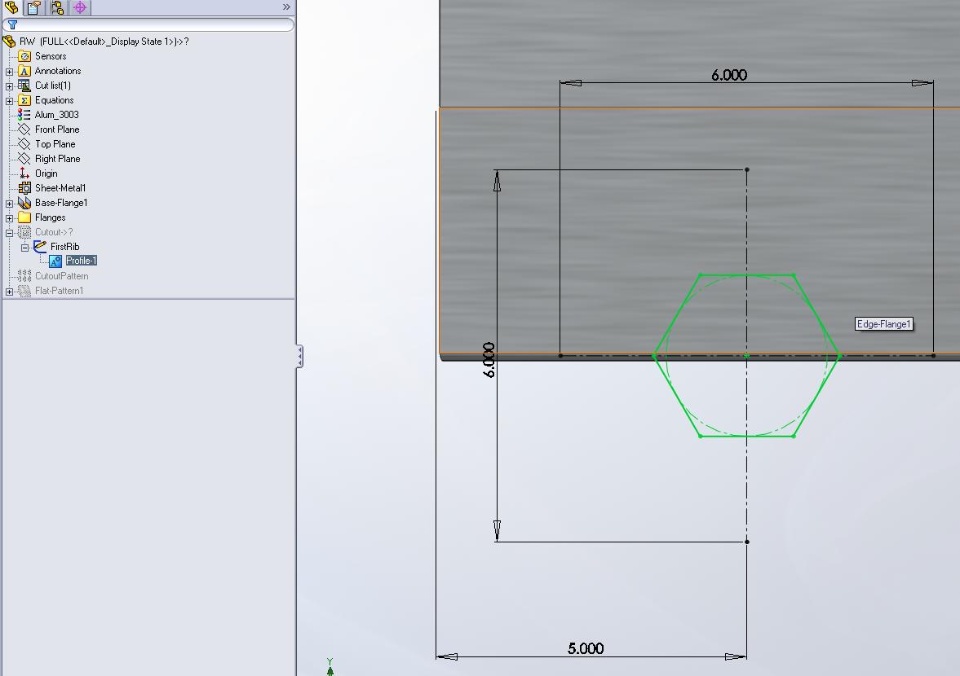The width and height of the screenshot is (960, 676).
Task: Click the Origin axes icon
Action: 24,174
